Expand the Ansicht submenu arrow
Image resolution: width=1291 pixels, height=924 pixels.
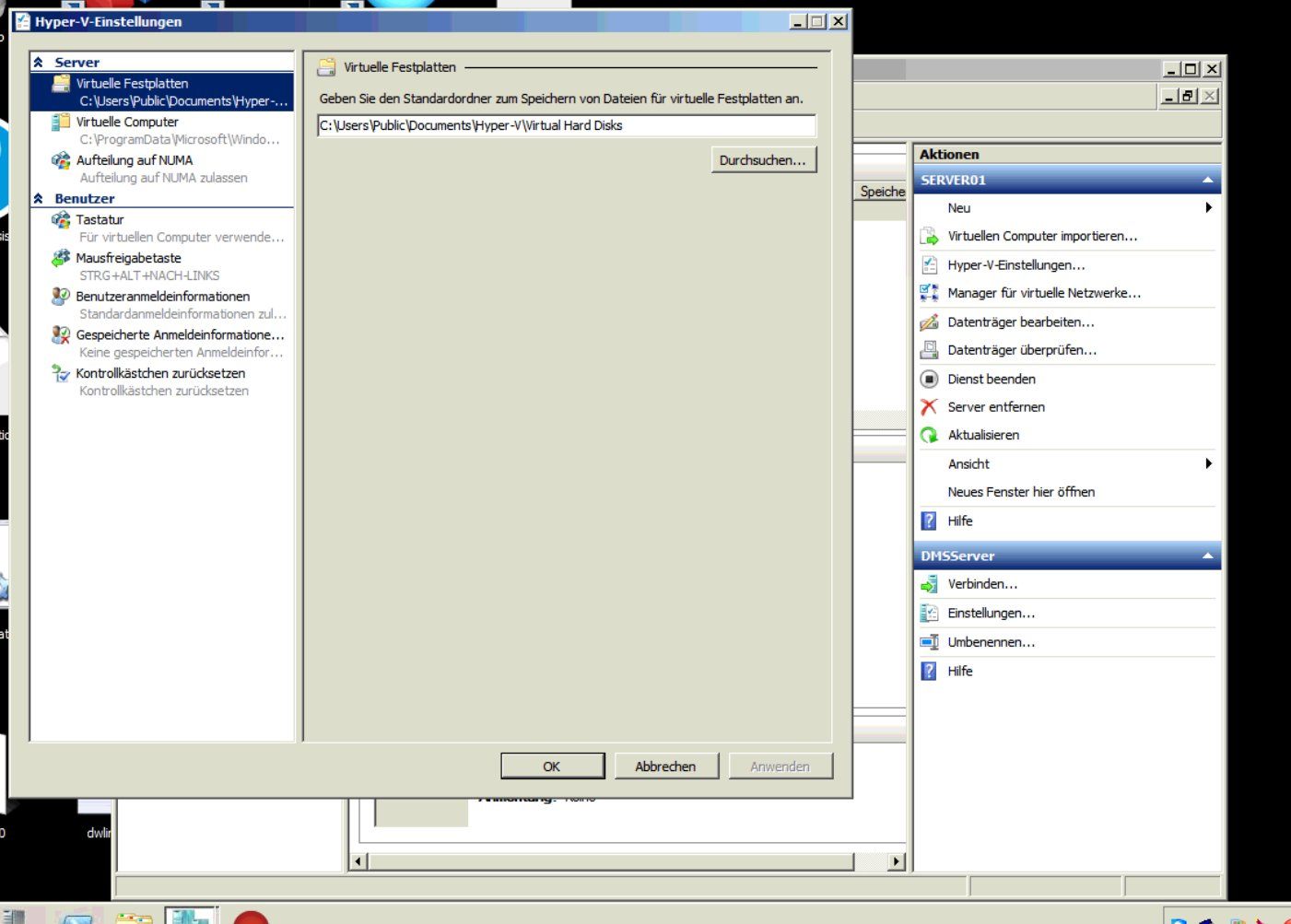coord(1208,463)
